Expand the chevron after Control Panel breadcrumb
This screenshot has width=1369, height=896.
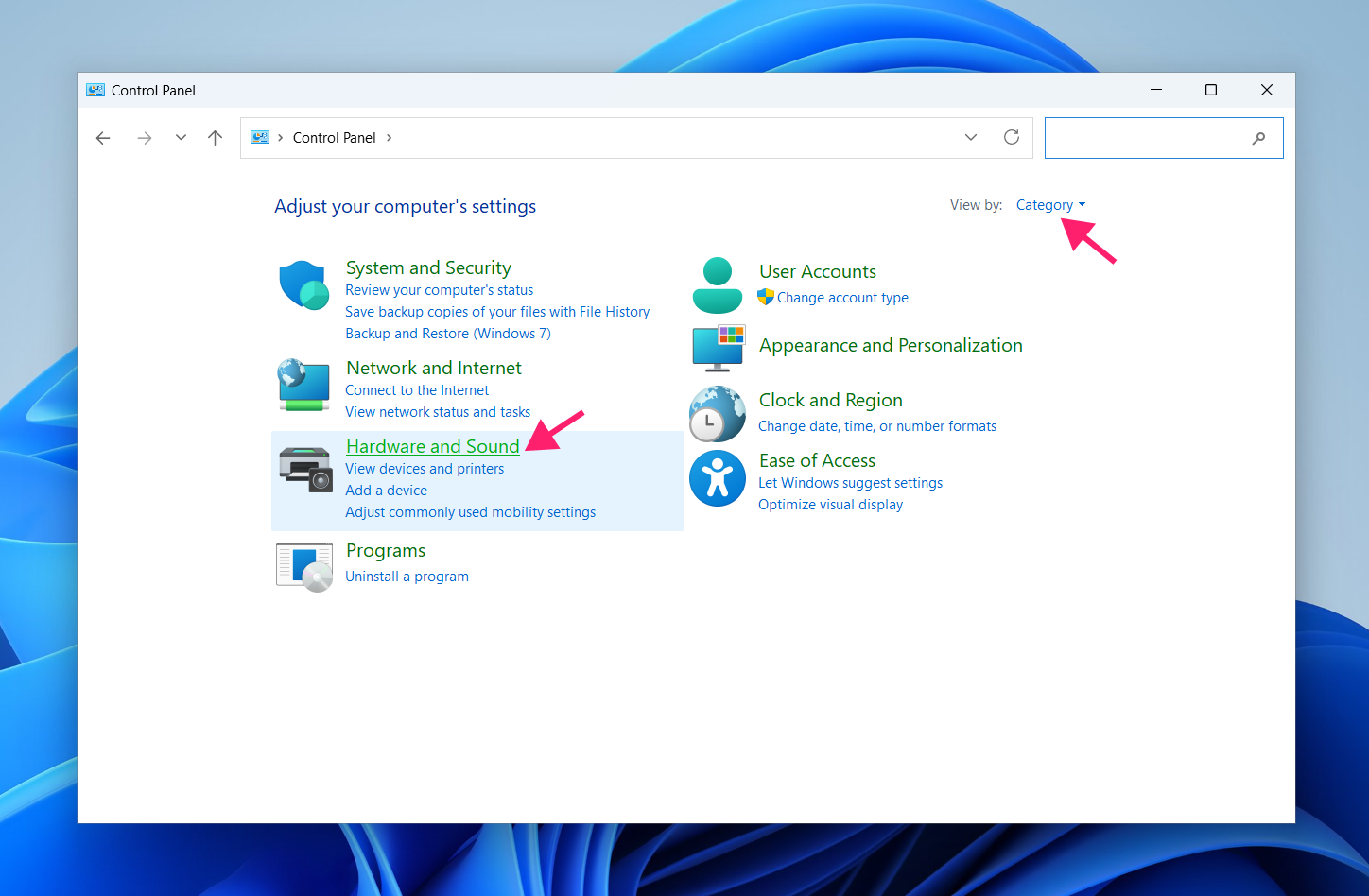point(389,138)
